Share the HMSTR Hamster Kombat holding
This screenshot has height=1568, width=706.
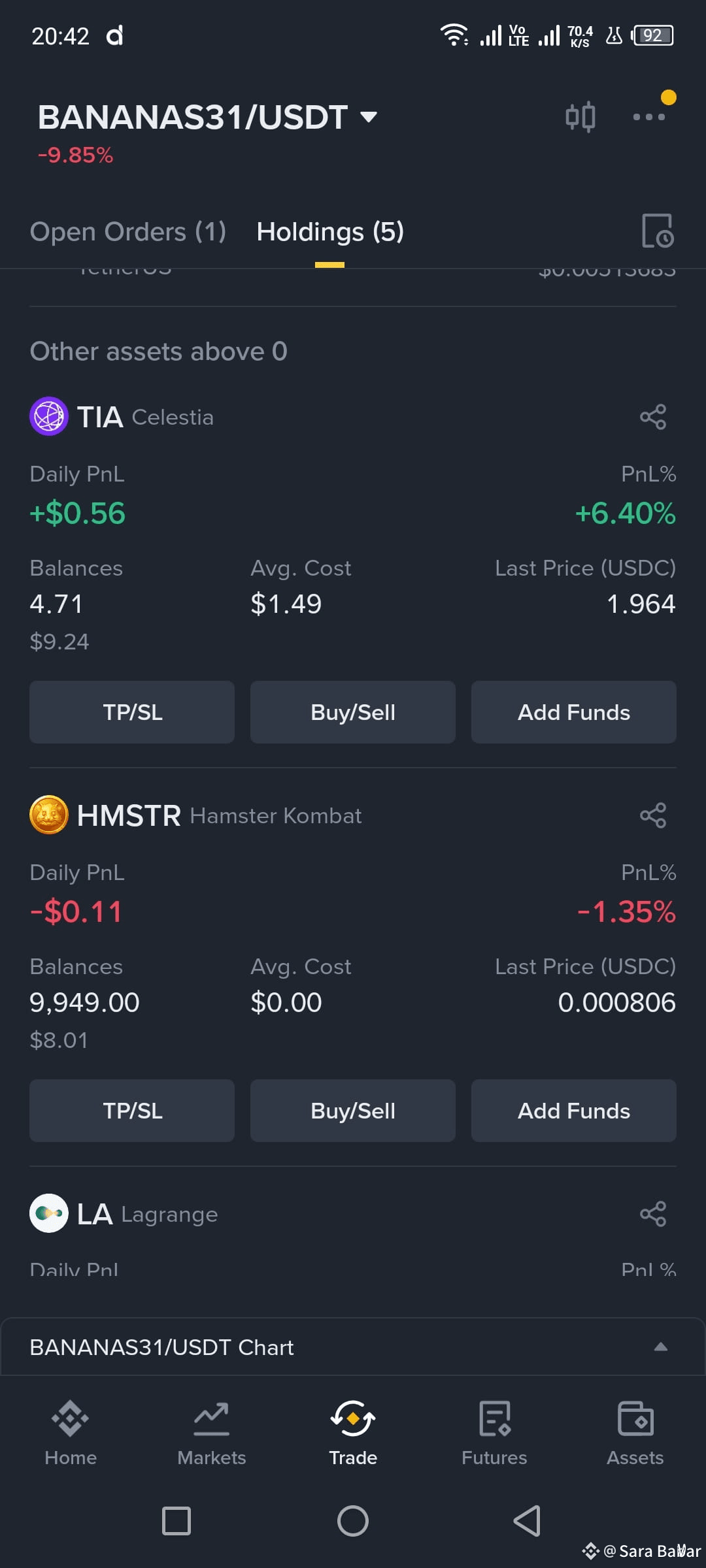tap(653, 815)
